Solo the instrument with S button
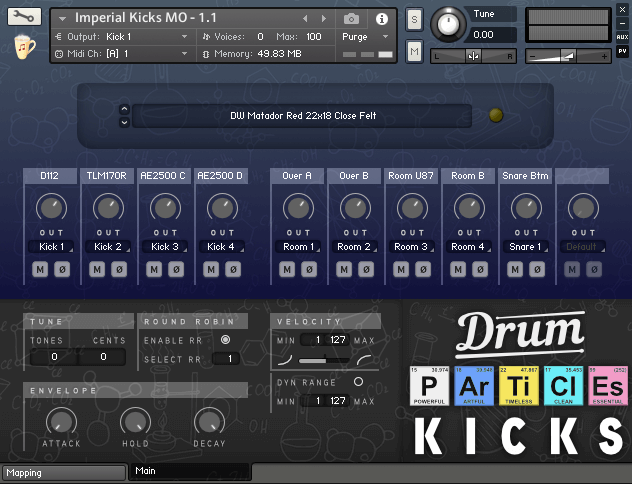This screenshot has width=632, height=484. (414, 19)
